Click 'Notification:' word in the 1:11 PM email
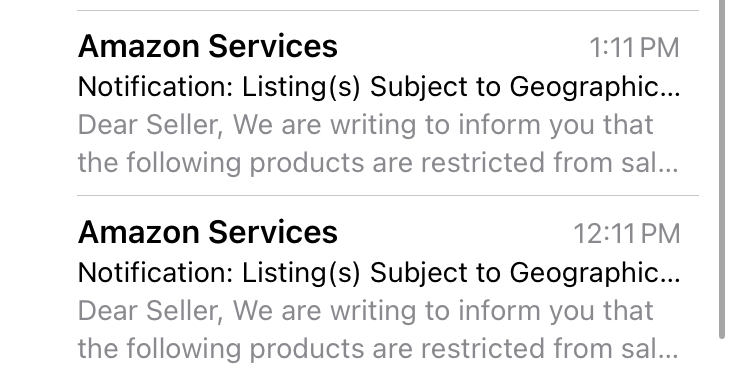This screenshot has width=731, height=374. pyautogui.click(x=155, y=87)
